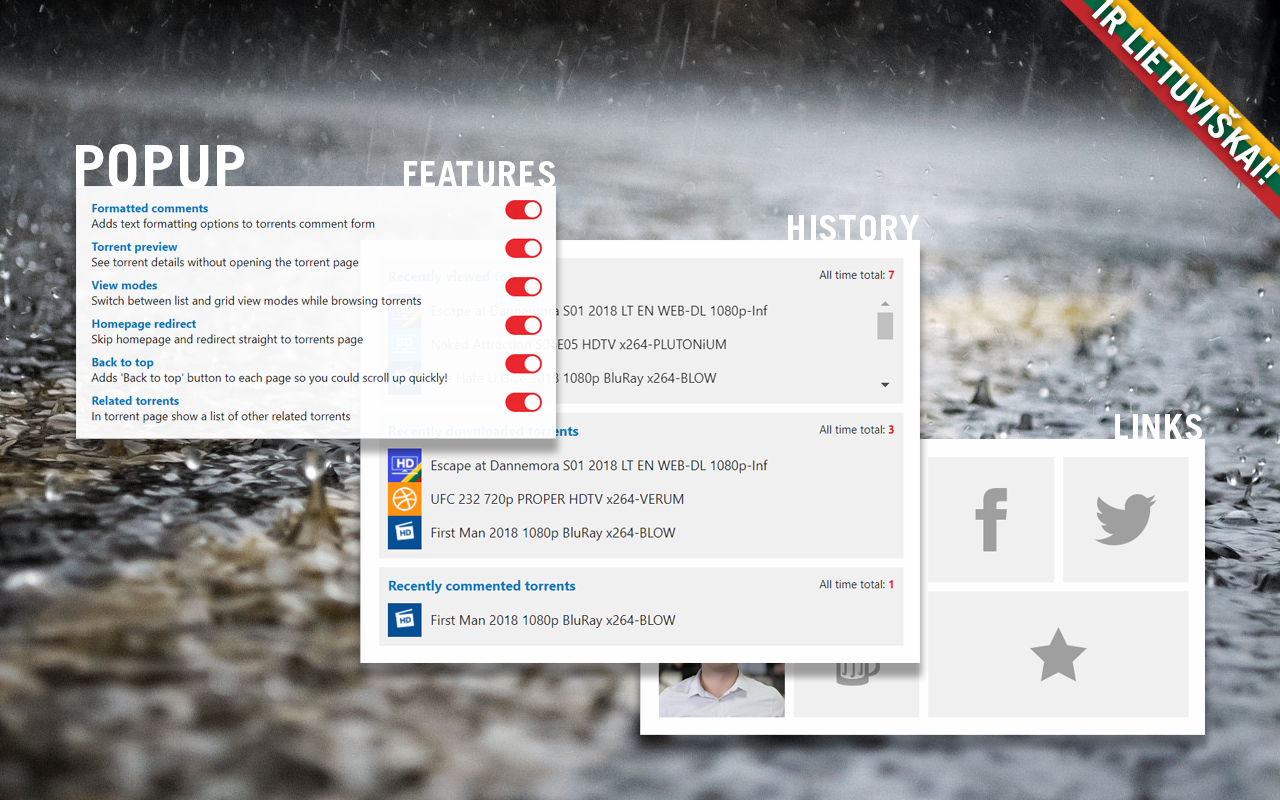Open the developer photo thumbnail
Viewport: 1280px width, 800px height.
(722, 690)
